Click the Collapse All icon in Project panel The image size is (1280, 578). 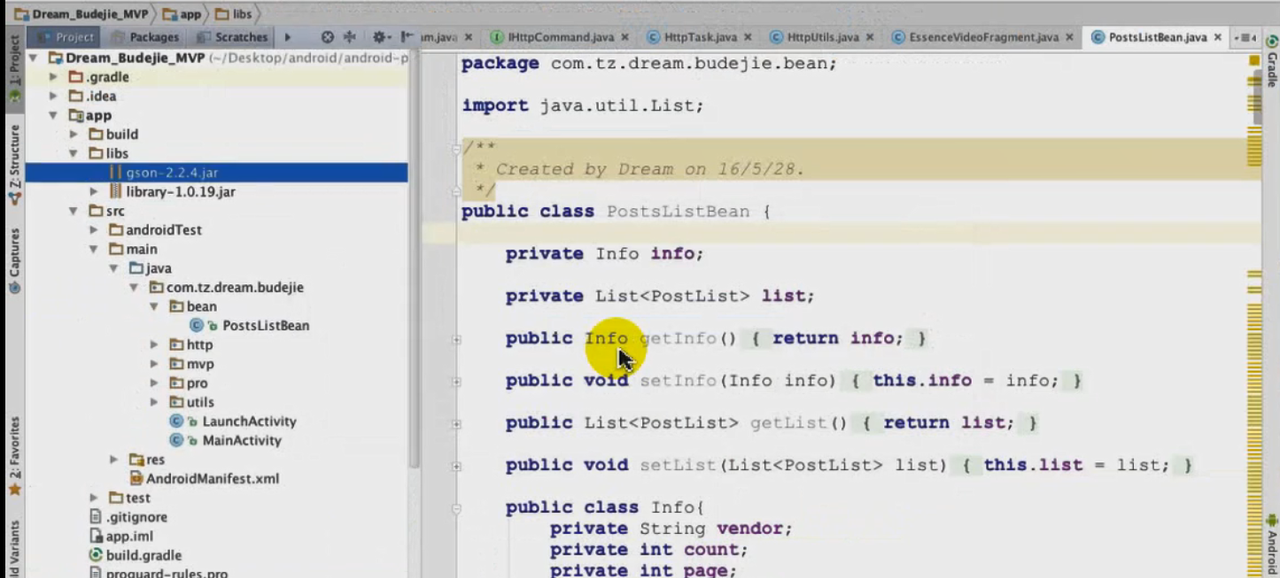(x=349, y=37)
